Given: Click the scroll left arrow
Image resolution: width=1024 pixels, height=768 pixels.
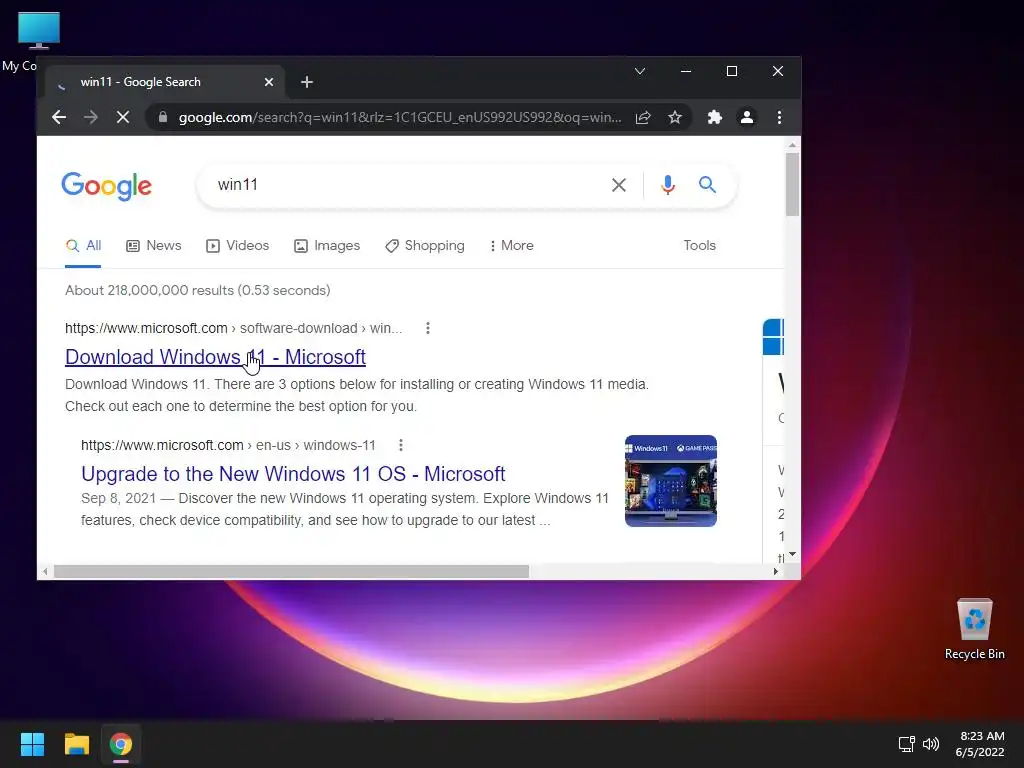Looking at the screenshot, I should (44, 571).
